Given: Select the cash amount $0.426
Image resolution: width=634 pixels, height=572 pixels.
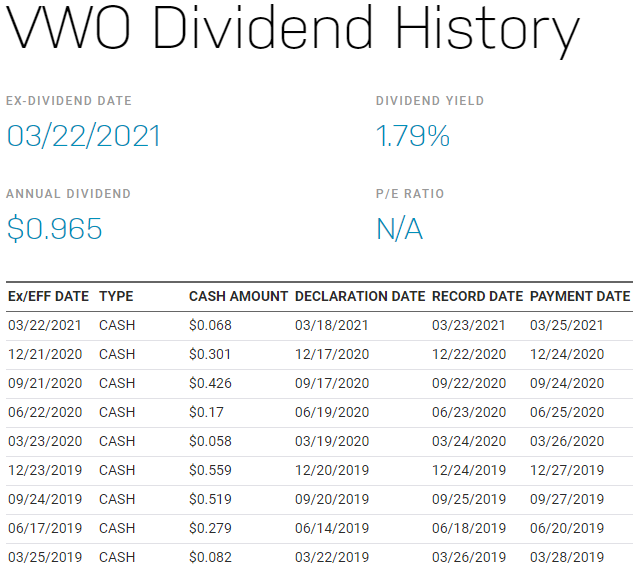Looking at the screenshot, I should [x=210, y=383].
